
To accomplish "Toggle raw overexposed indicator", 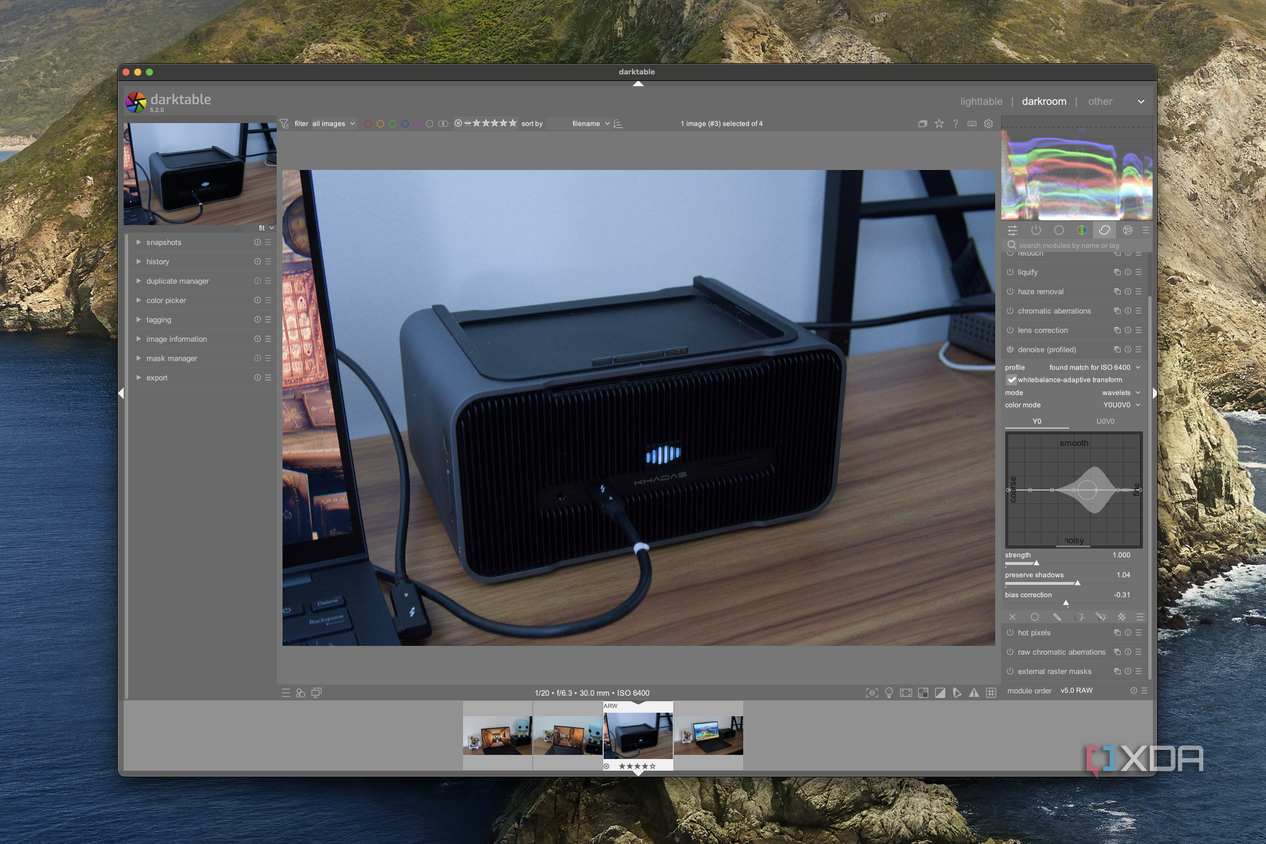I will [923, 692].
